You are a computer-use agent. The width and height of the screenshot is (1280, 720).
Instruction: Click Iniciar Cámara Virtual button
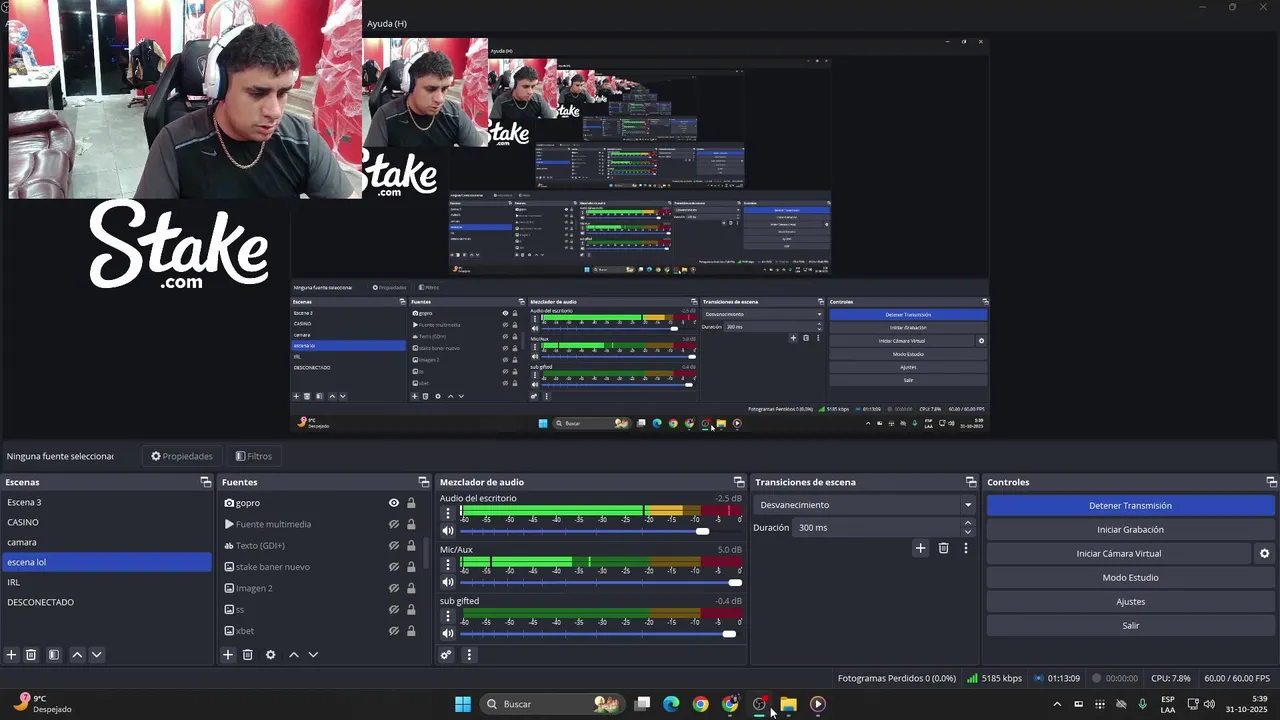click(x=1118, y=554)
